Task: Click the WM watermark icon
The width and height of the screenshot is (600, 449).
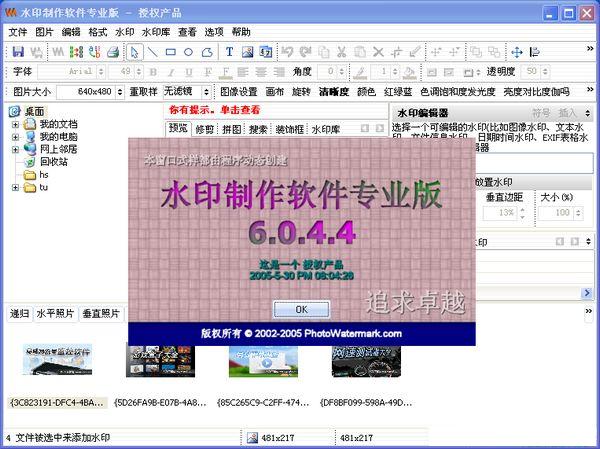Action: (x=58, y=52)
